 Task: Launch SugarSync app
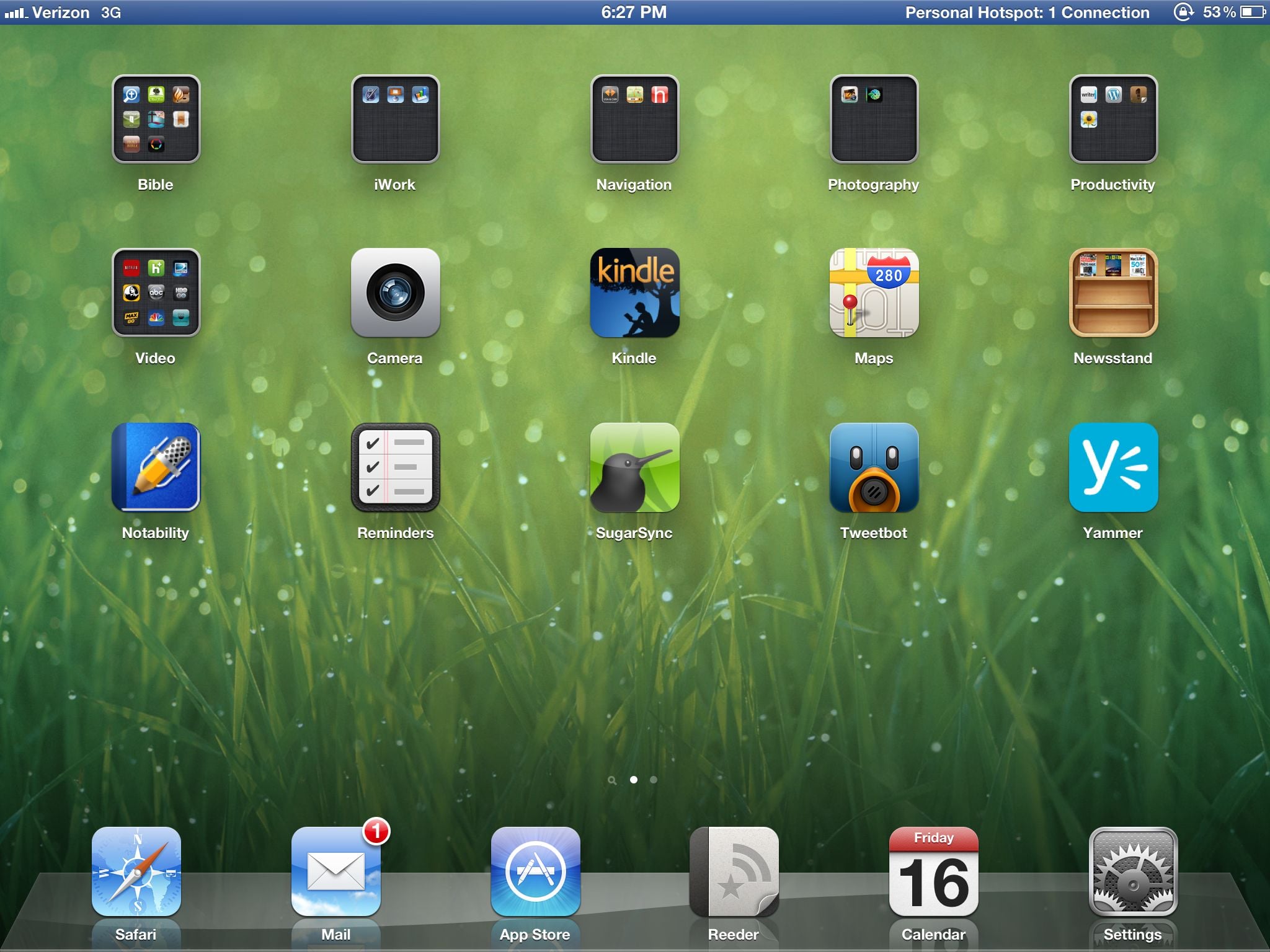[x=634, y=467]
